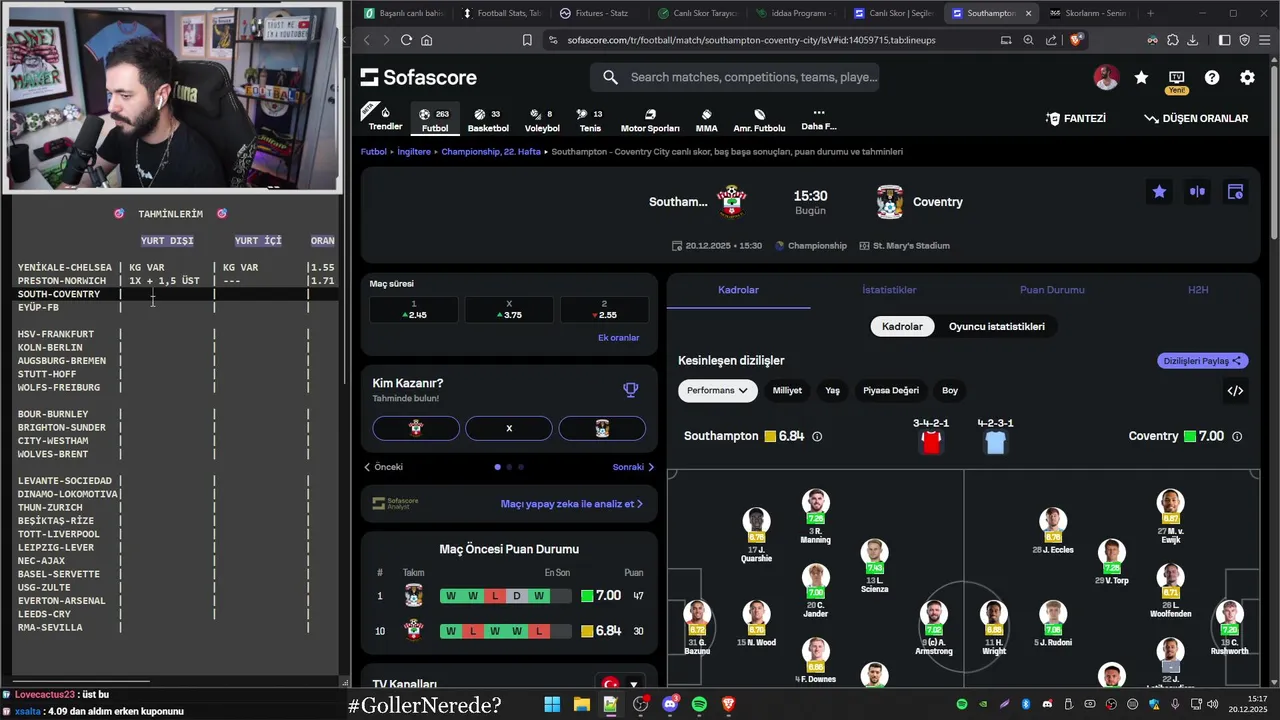
Task: Open the FANTEZİ link
Action: [1076, 118]
